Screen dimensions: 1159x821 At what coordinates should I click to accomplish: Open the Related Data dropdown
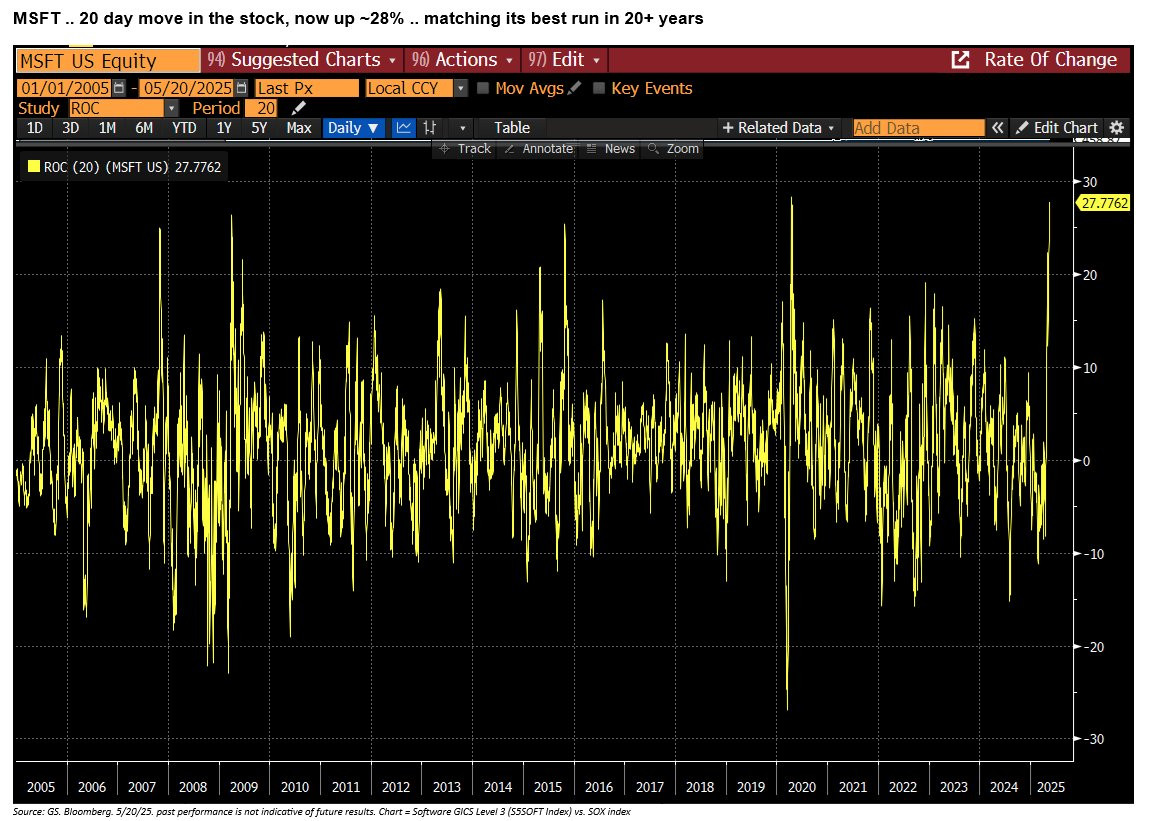pyautogui.click(x=778, y=128)
